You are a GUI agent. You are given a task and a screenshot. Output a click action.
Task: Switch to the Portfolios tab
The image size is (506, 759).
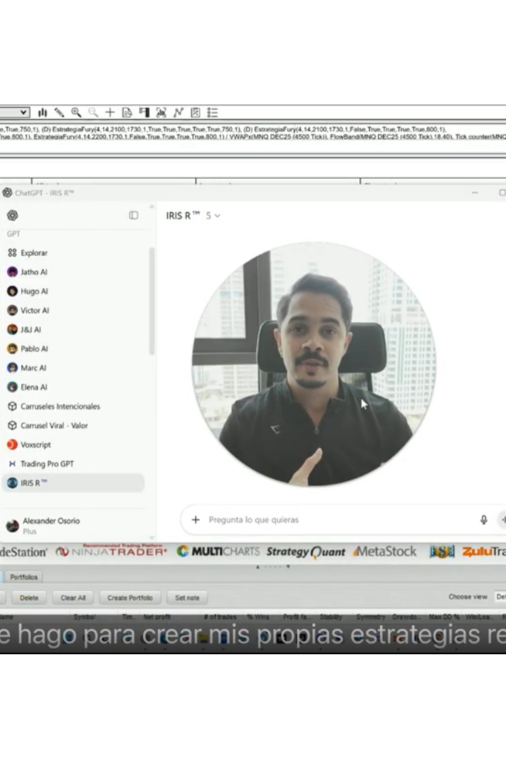23,577
